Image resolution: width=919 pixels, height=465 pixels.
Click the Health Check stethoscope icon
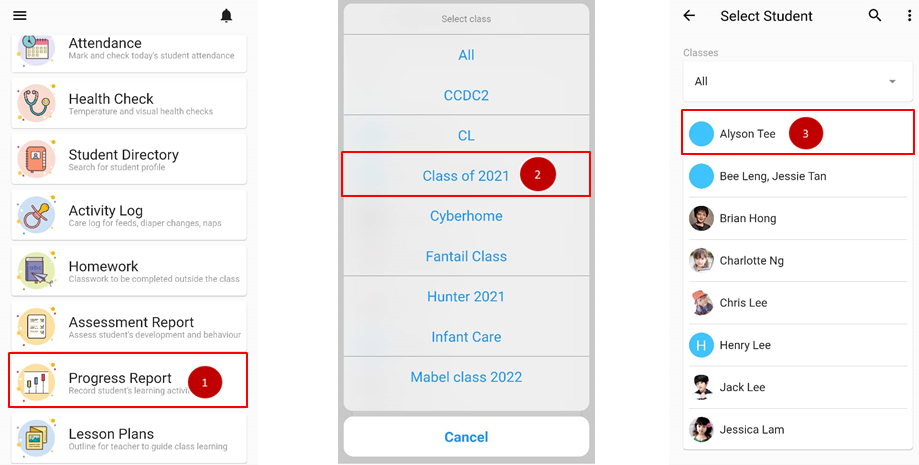click(36, 103)
